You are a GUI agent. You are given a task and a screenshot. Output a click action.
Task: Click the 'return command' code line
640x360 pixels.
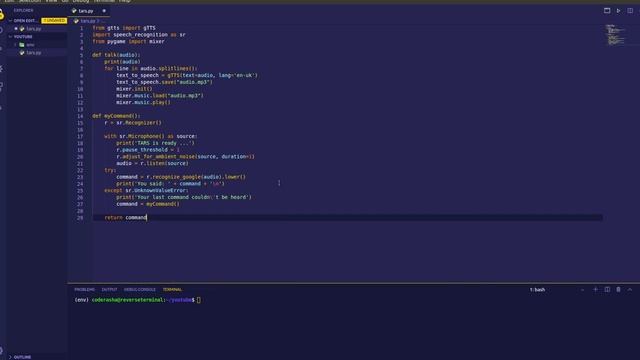coord(126,218)
